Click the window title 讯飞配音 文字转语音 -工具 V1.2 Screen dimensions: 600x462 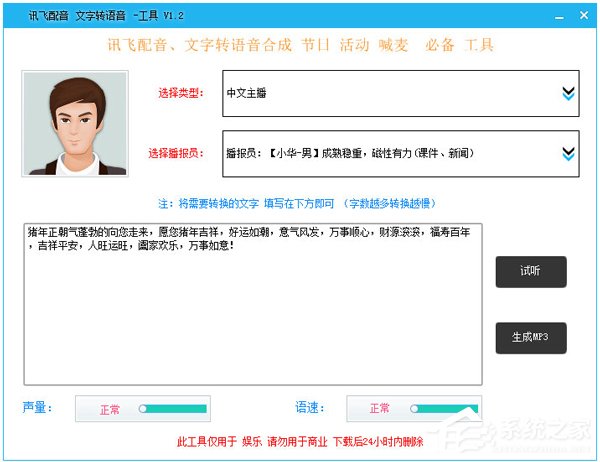[106, 16]
